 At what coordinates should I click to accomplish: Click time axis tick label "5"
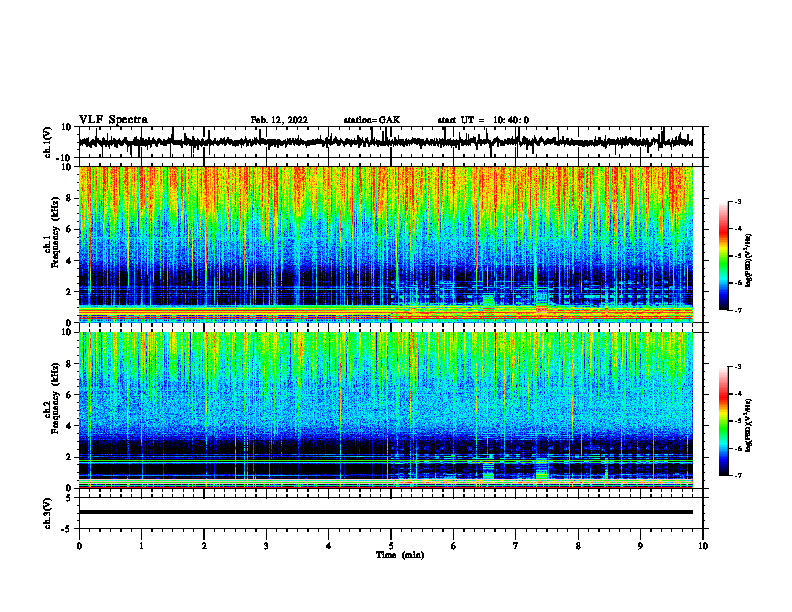tap(391, 546)
